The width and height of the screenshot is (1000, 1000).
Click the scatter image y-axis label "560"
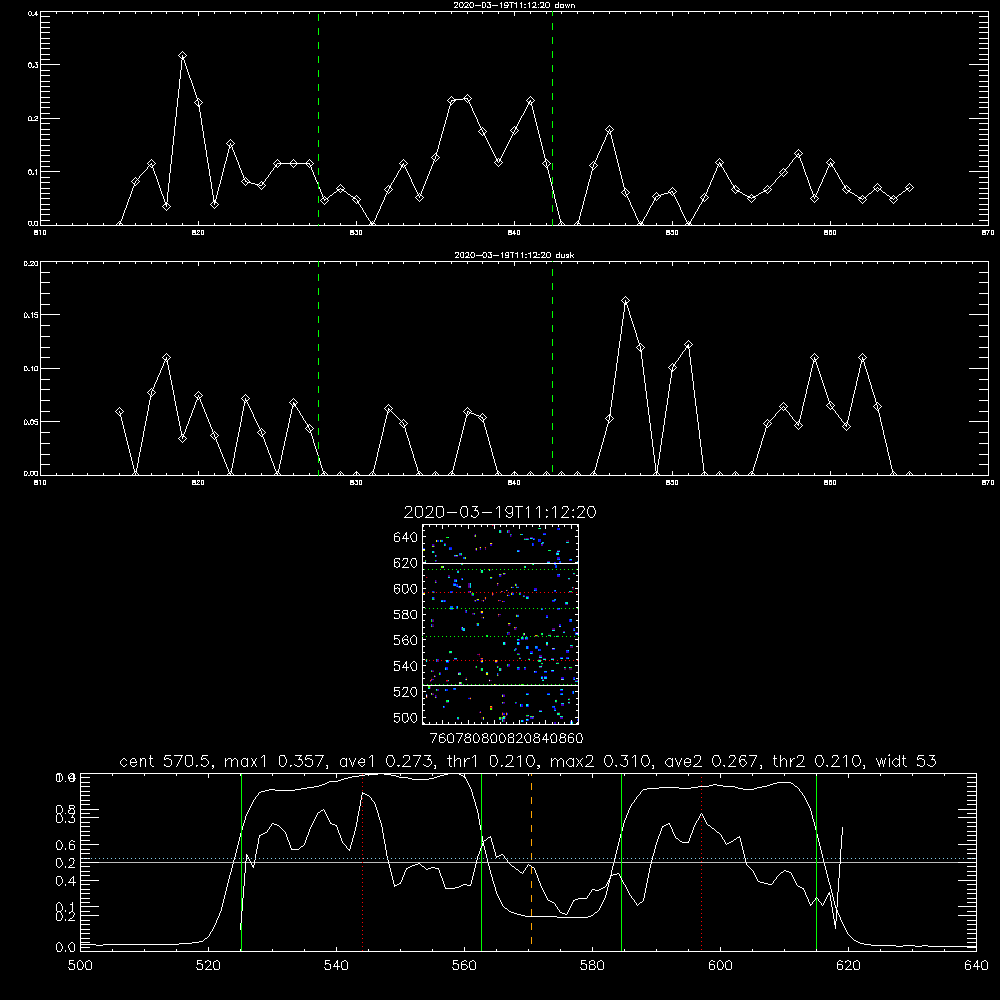pyautogui.click(x=406, y=640)
